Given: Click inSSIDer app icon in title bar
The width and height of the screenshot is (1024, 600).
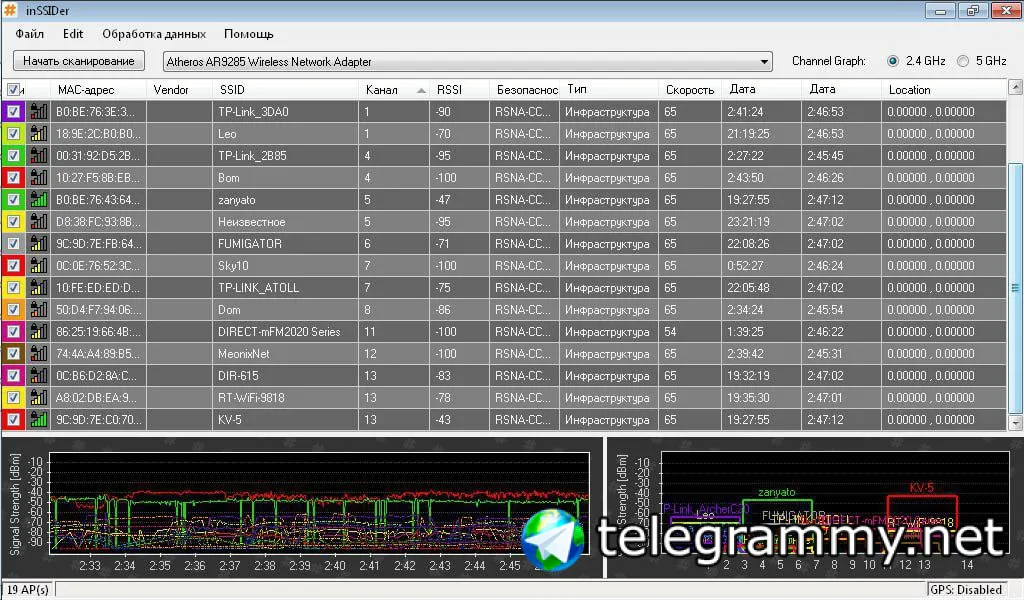Looking at the screenshot, I should [x=10, y=10].
